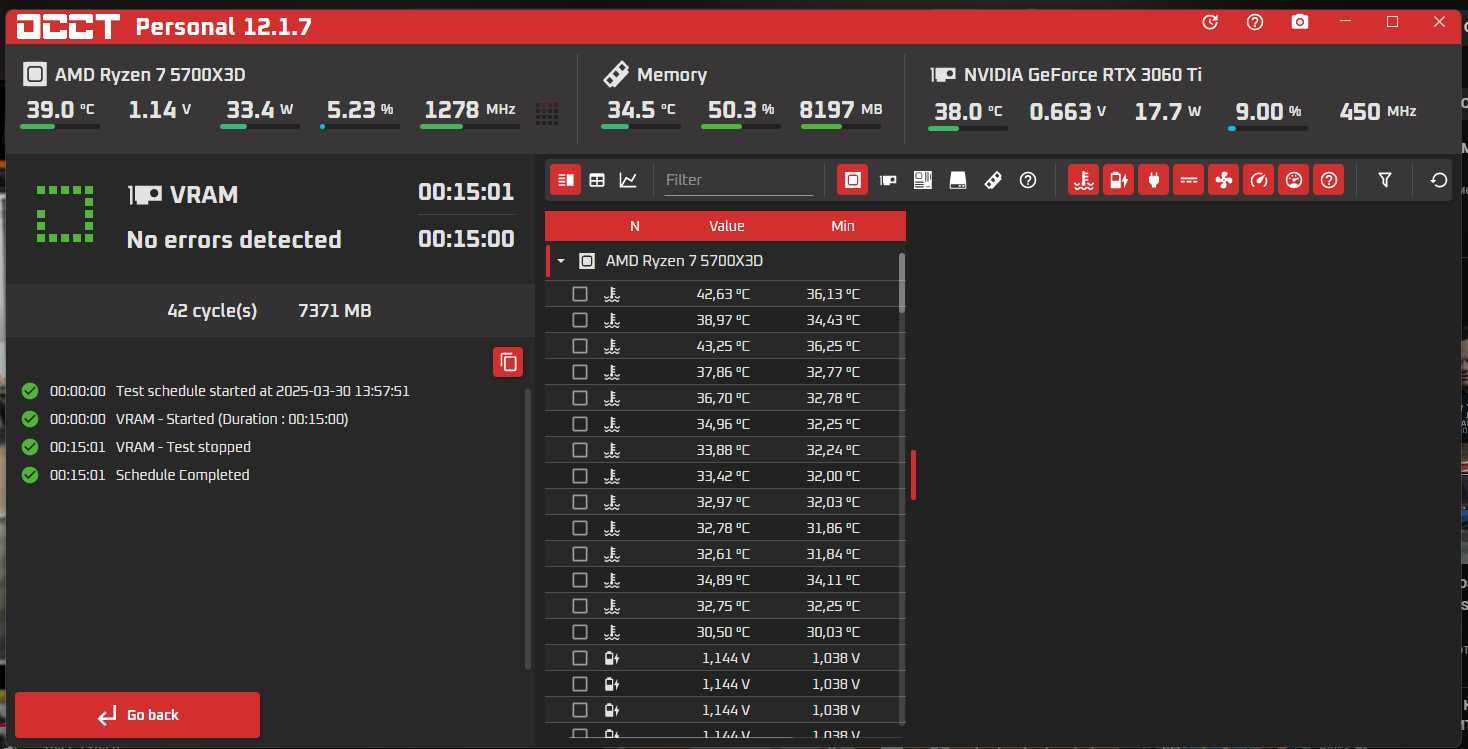1468x749 pixels.
Task: Toggle the red unknown type question filter
Action: [x=1329, y=180]
